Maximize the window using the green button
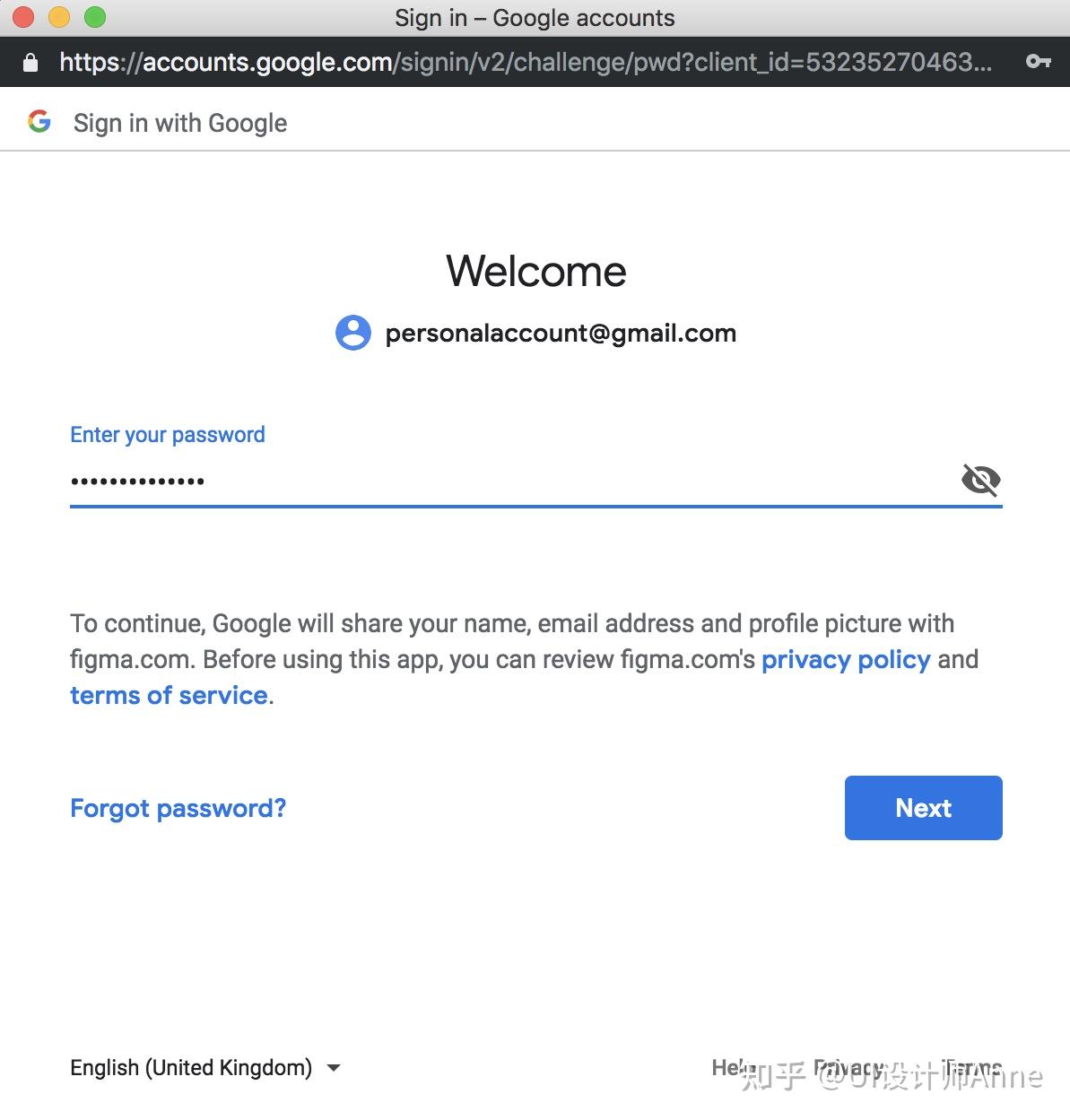The width and height of the screenshot is (1070, 1120). [x=94, y=17]
